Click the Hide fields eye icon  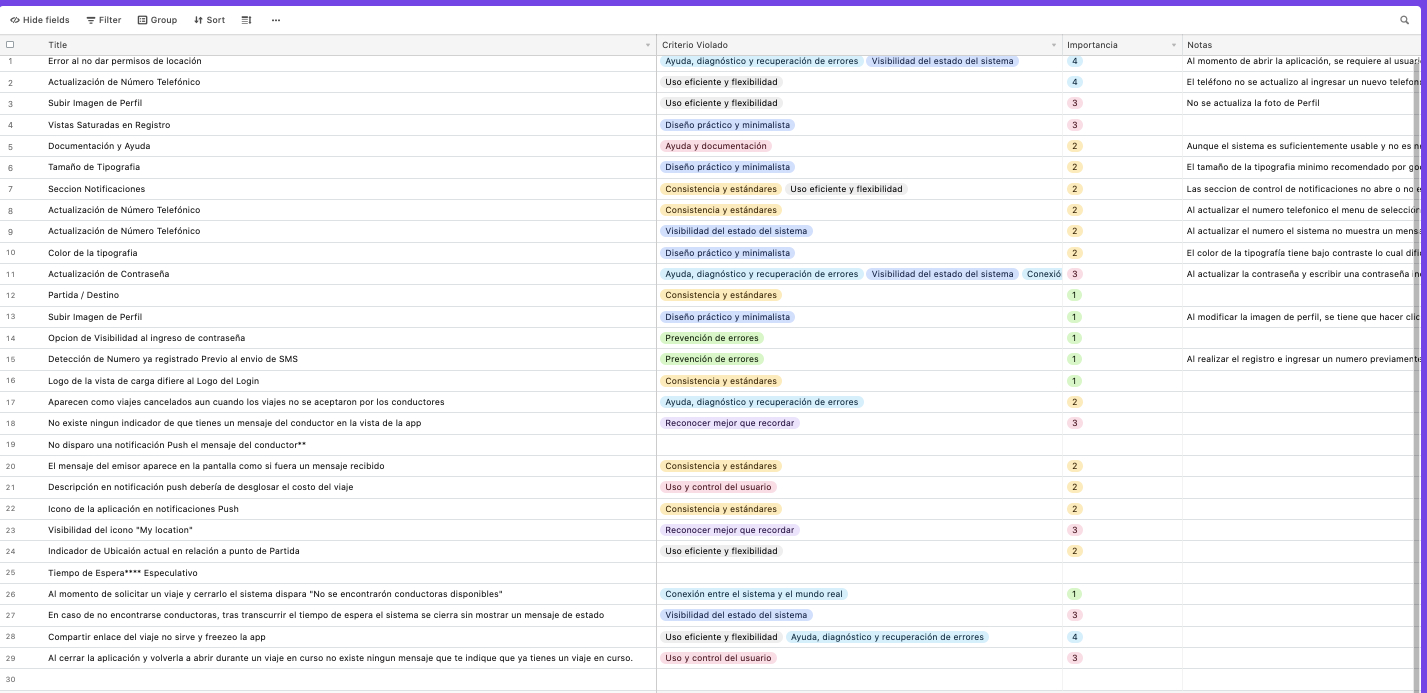pyautogui.click(x=15, y=20)
